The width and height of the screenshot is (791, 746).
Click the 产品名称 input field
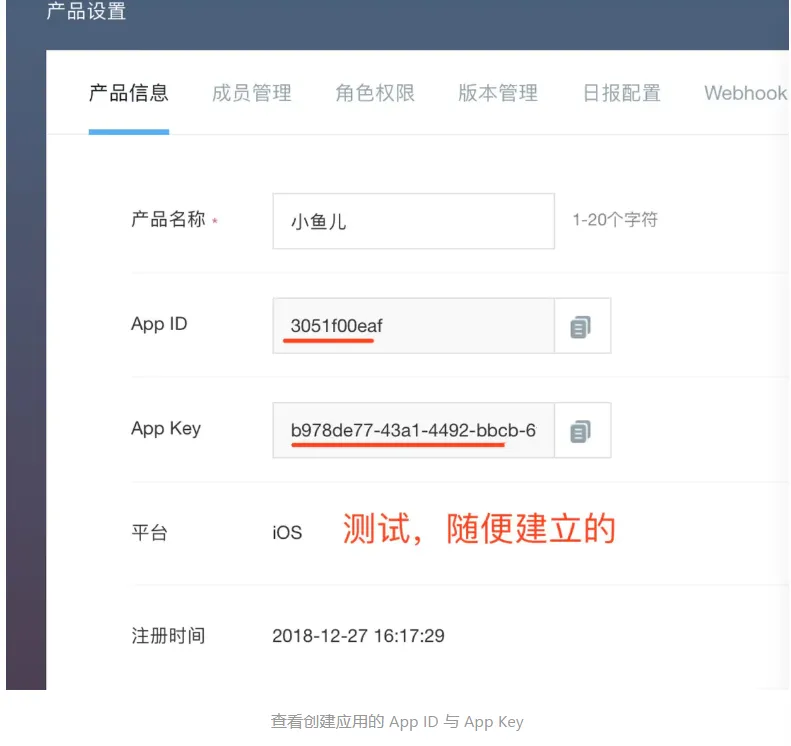point(414,221)
